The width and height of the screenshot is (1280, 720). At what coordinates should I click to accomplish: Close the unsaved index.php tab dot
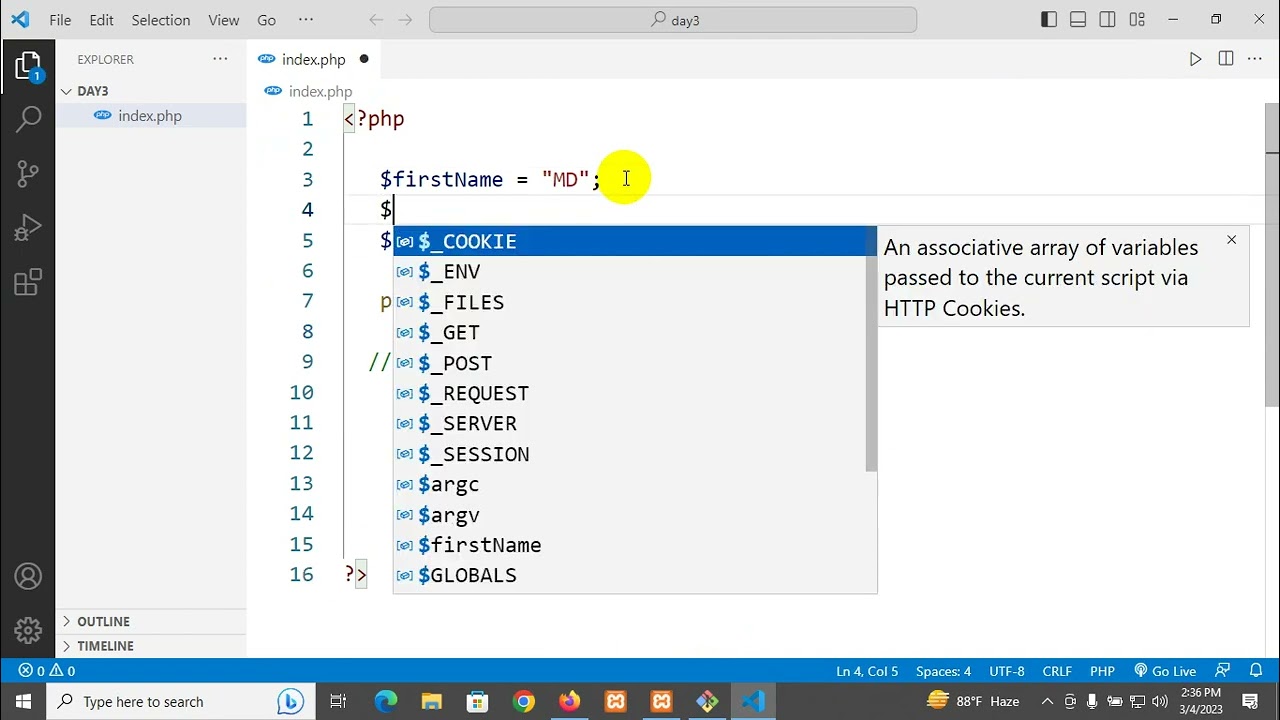coord(364,59)
